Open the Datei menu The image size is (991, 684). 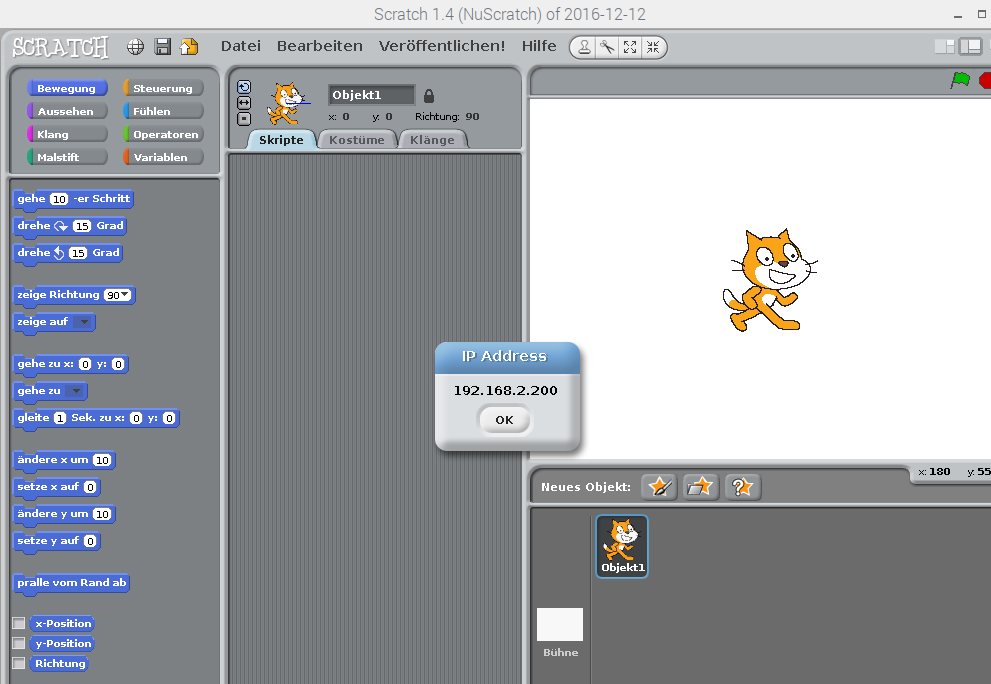(240, 46)
